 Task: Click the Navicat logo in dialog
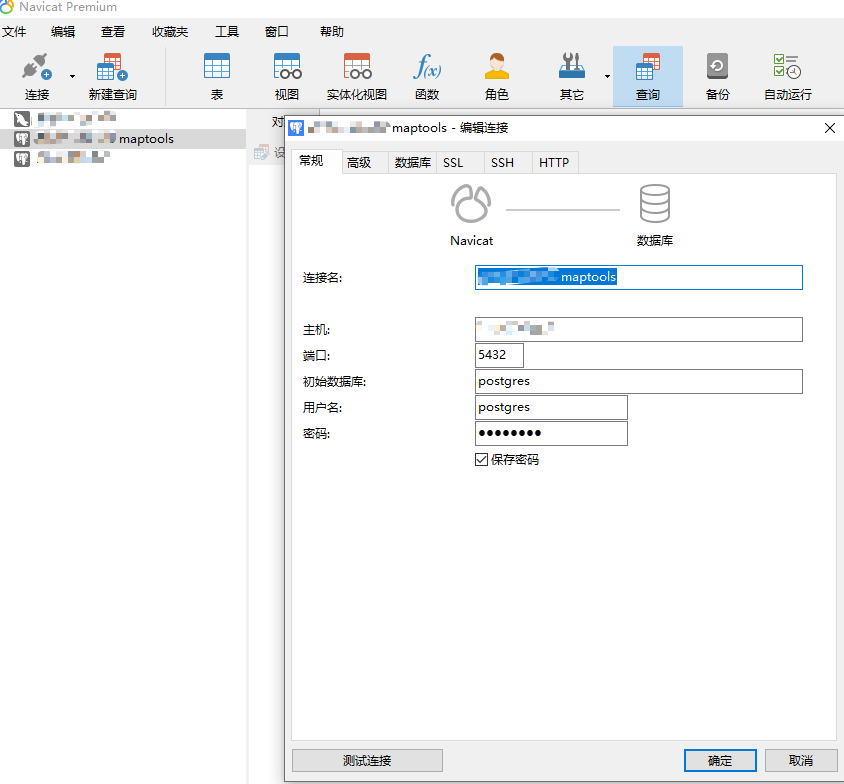[471, 204]
